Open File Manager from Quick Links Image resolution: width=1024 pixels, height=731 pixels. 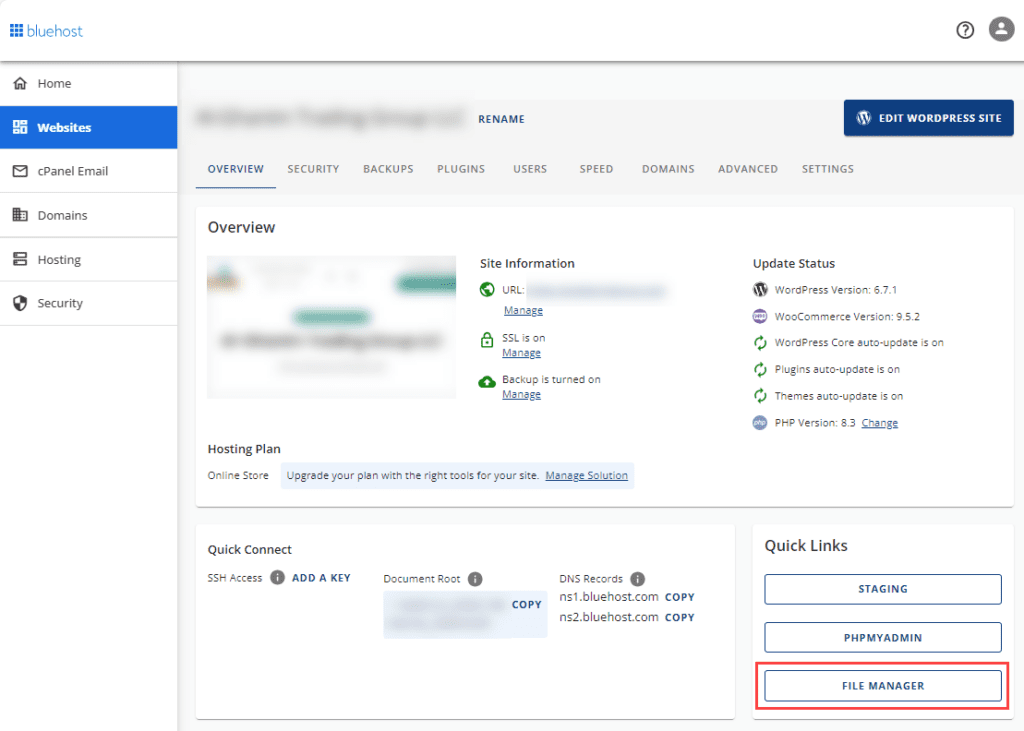pyautogui.click(x=883, y=686)
